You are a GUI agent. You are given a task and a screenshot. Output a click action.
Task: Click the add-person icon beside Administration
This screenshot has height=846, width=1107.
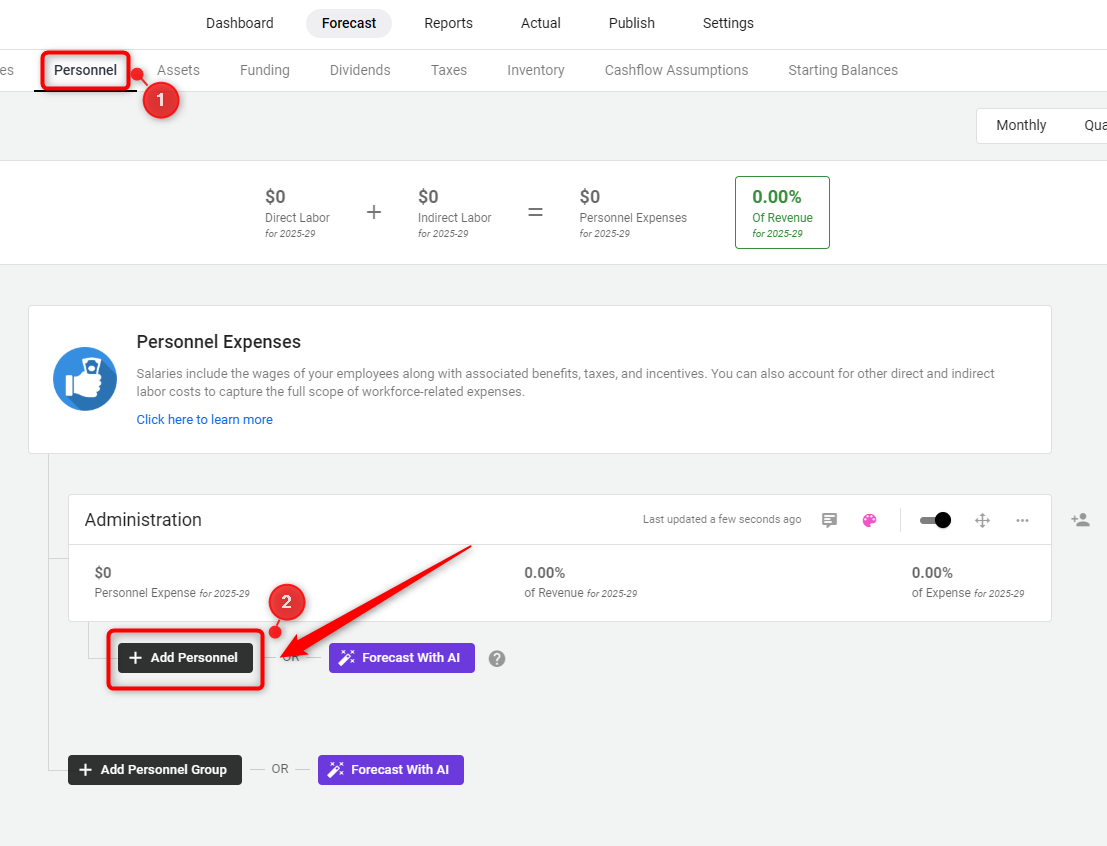point(1080,520)
